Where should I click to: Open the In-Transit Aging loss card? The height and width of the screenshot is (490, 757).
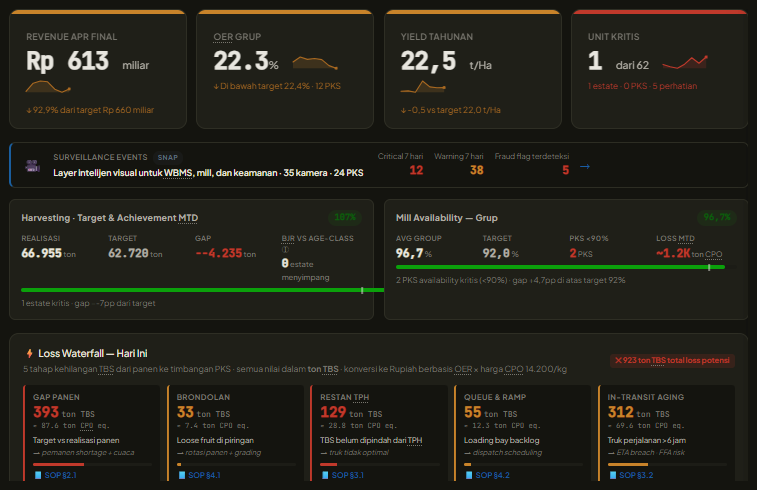(x=666, y=433)
